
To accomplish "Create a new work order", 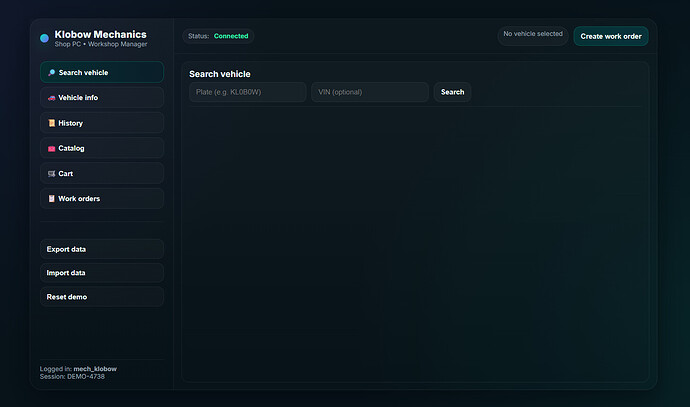I will [610, 36].
